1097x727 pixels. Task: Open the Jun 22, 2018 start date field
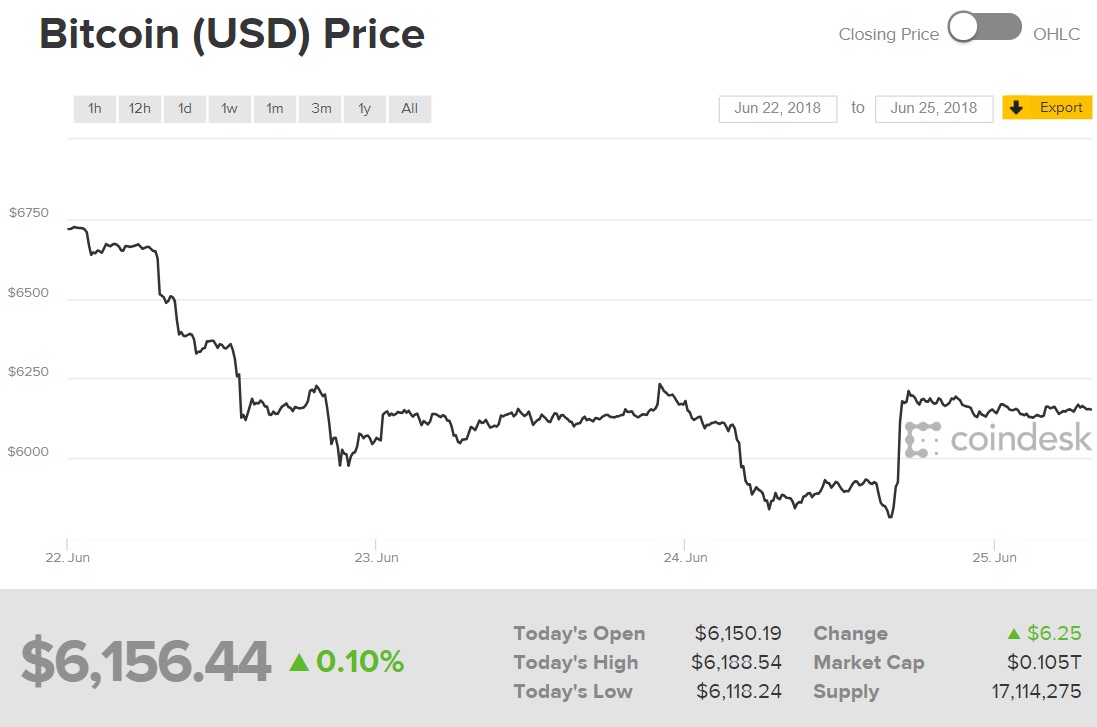[x=777, y=108]
